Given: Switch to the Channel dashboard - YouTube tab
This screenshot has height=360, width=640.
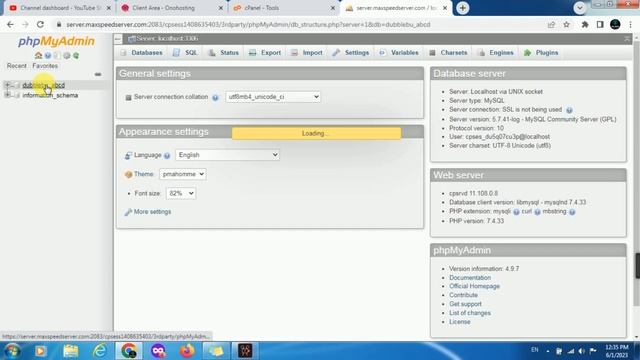Looking at the screenshot, I should coord(60,8).
